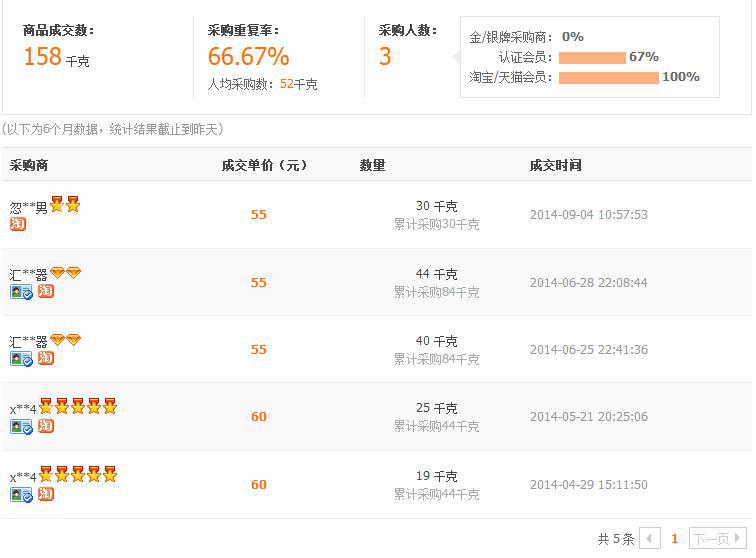Viewport: 756px width, 558px height.
Task: Click buyer name 汇**器 in 40 千克 row
Action: 28,342
